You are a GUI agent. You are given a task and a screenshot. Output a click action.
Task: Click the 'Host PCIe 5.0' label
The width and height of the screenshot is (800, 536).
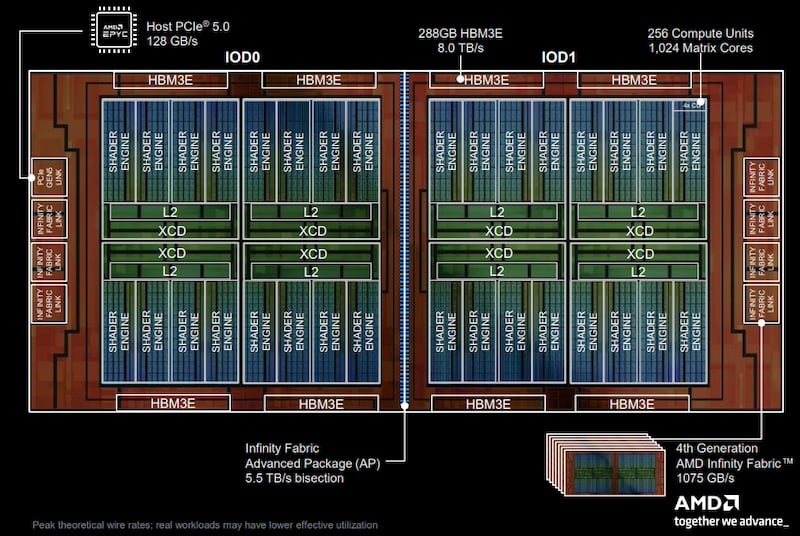tap(188, 27)
